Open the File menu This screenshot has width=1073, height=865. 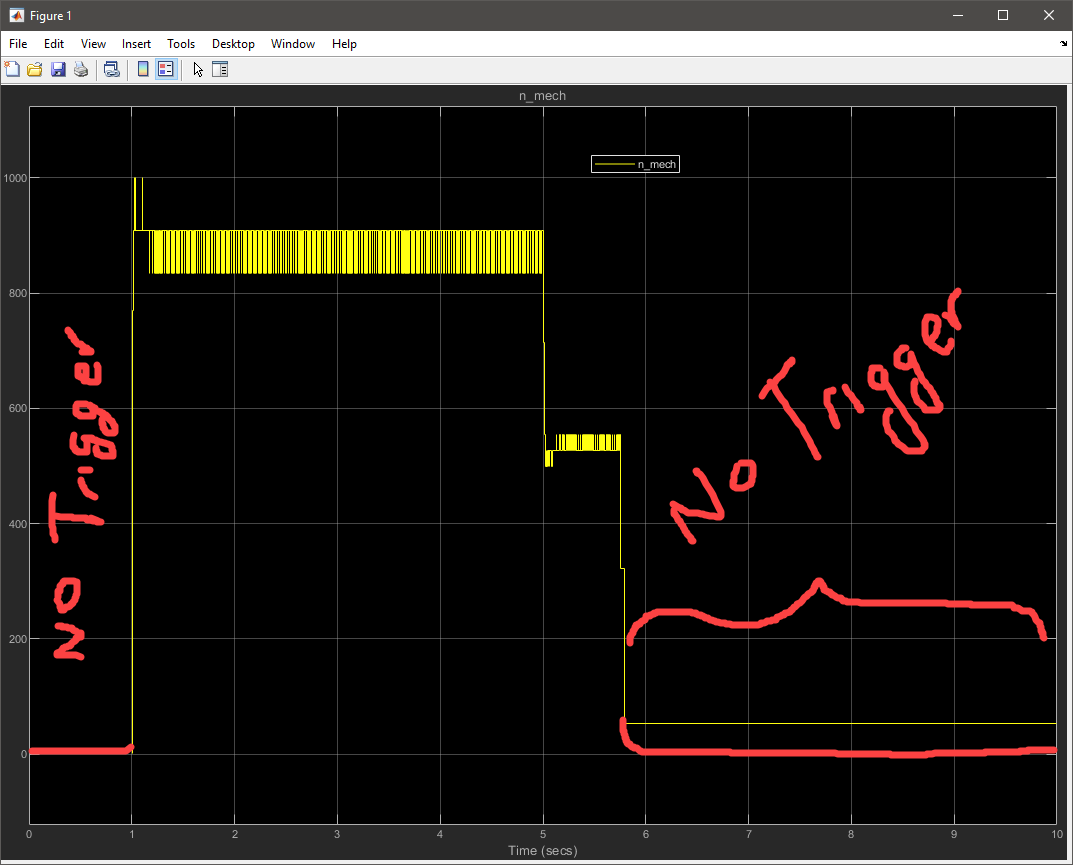coord(18,44)
